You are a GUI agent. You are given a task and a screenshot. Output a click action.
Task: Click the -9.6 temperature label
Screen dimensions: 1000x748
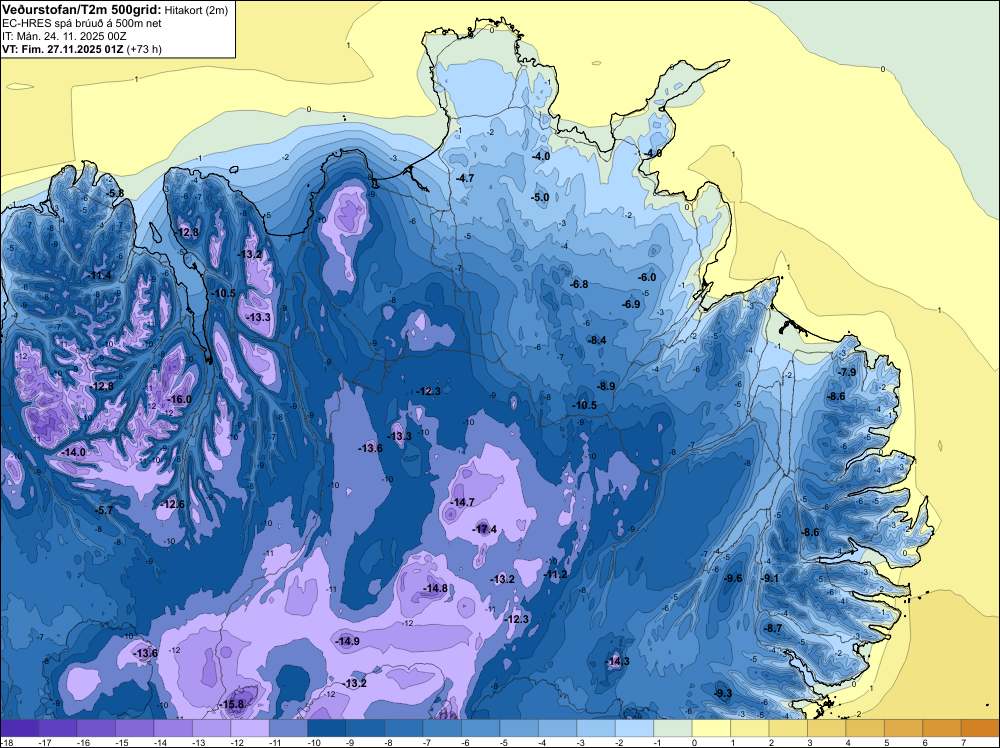tap(733, 578)
